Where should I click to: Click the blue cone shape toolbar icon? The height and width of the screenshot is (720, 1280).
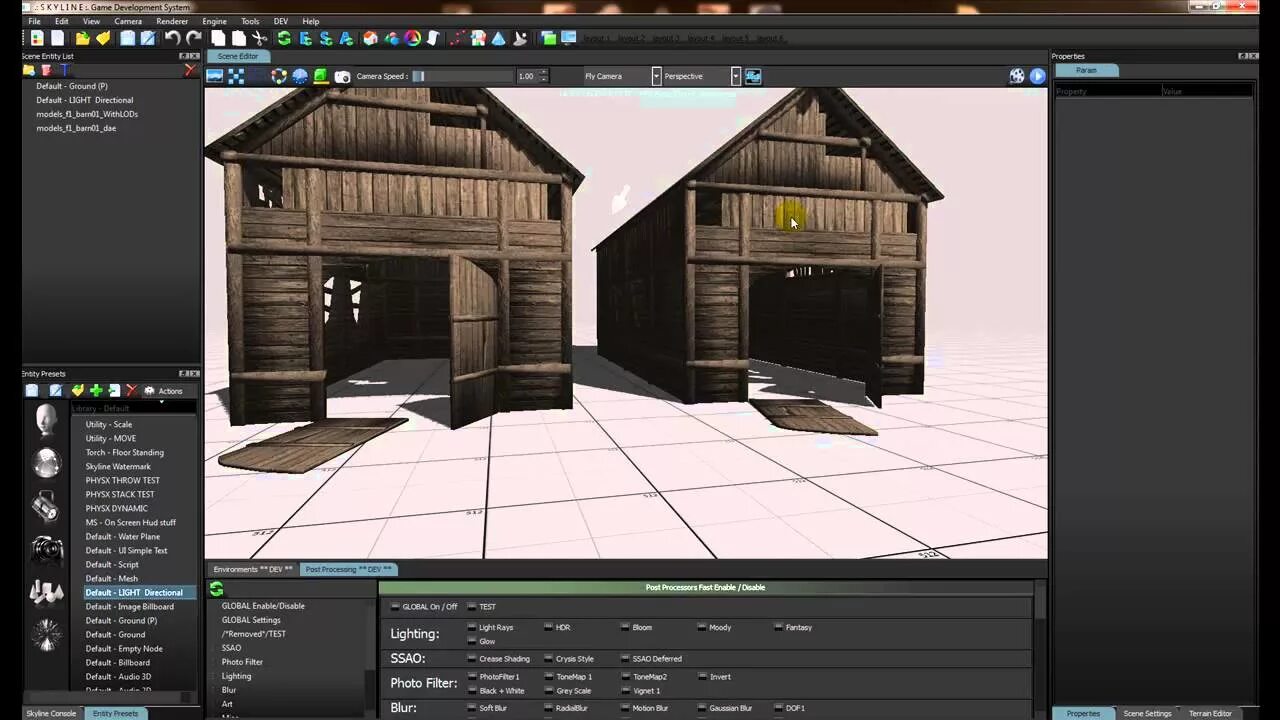(x=498, y=38)
